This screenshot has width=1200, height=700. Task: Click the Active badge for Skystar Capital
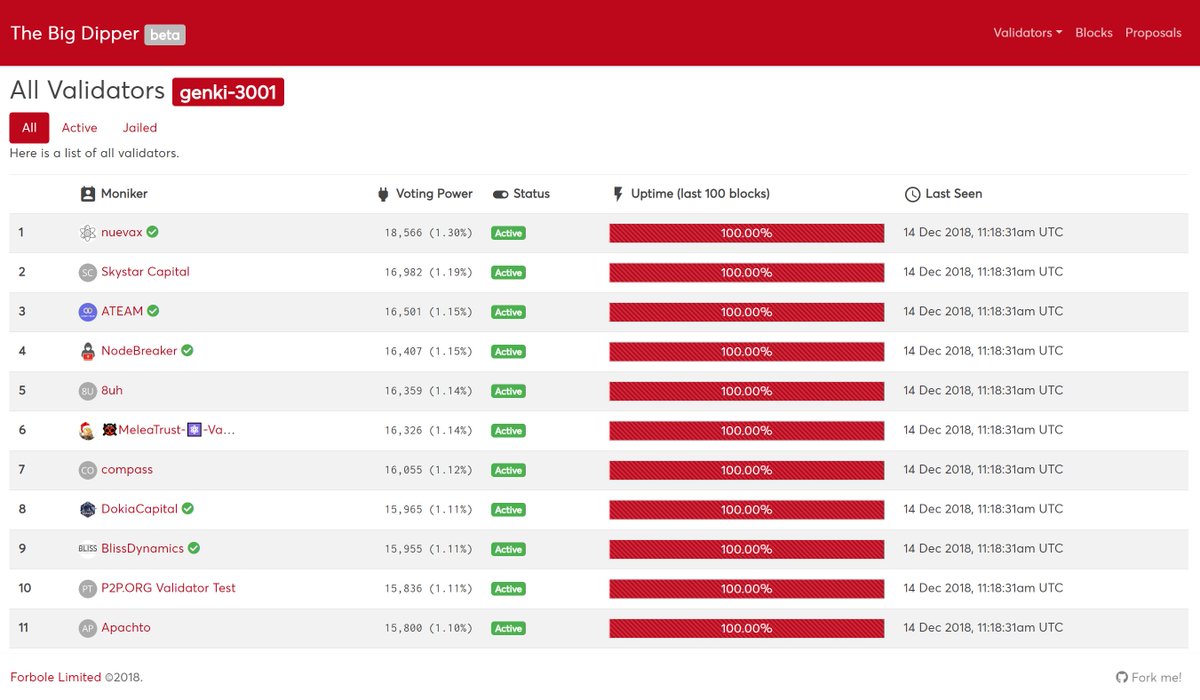tap(508, 273)
